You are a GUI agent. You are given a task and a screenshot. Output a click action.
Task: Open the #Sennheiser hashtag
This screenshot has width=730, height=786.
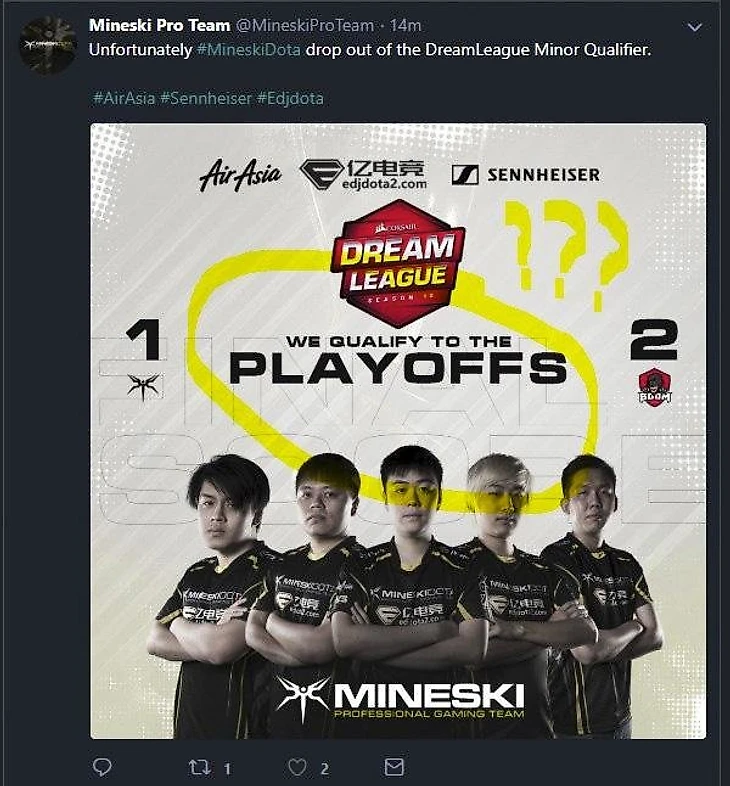[206, 98]
